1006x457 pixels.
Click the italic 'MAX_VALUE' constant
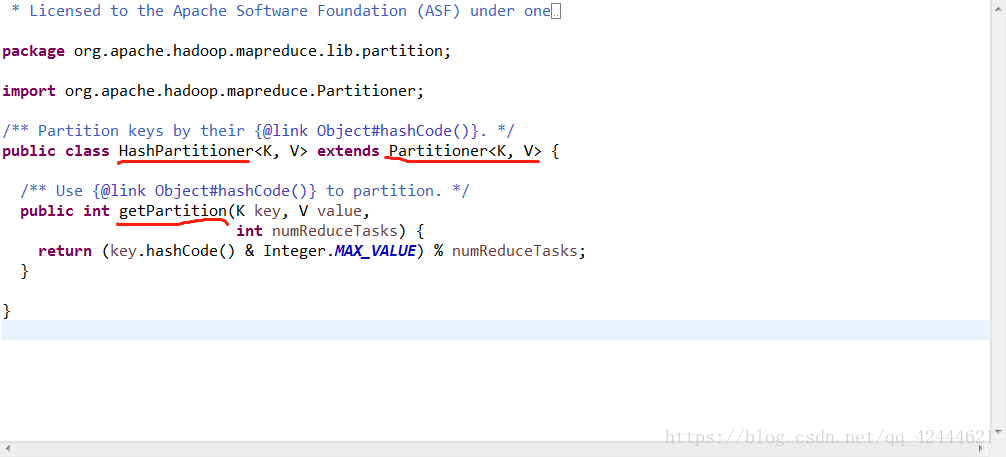pyautogui.click(x=375, y=251)
